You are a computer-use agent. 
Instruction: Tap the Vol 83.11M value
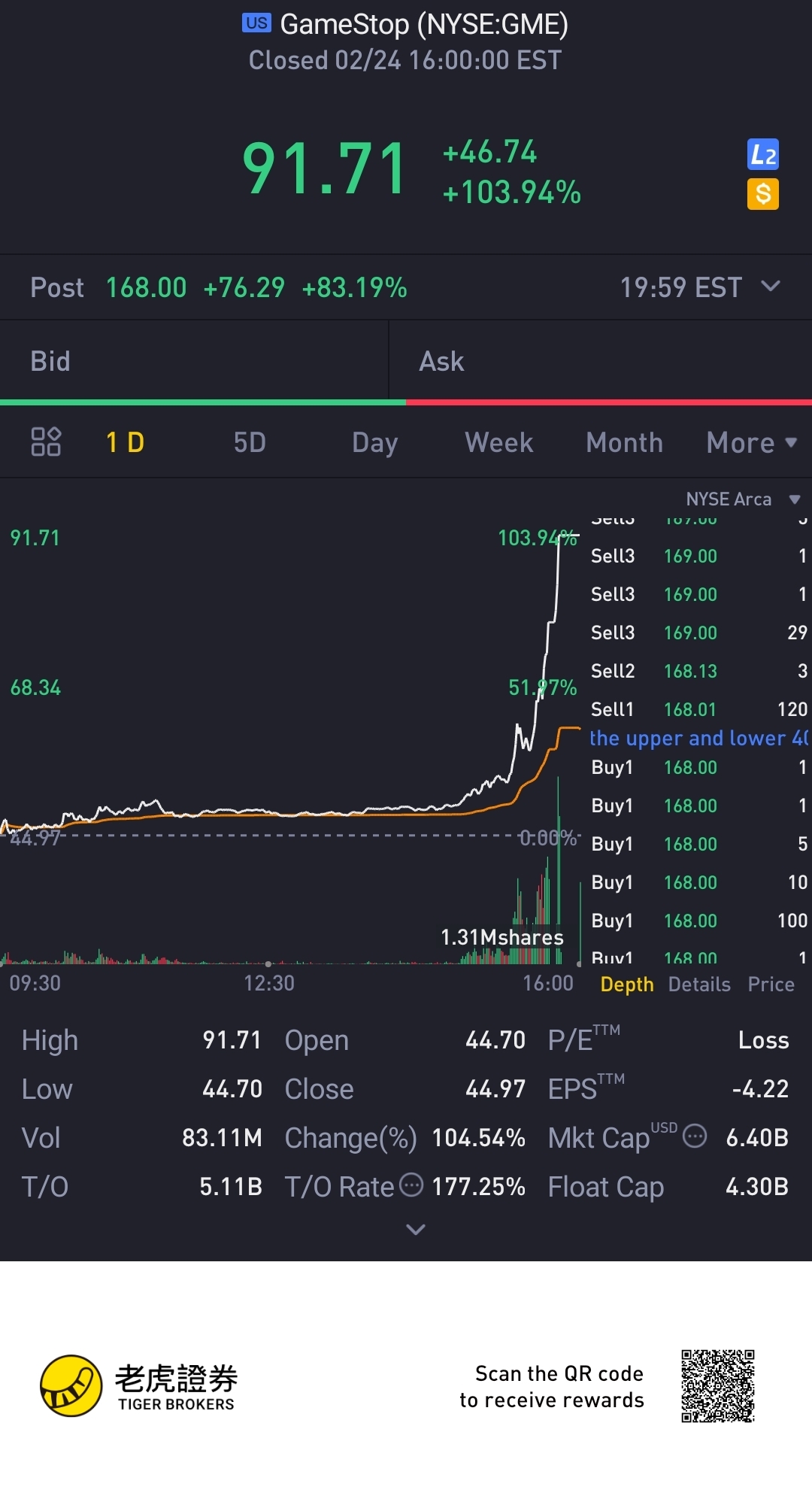click(x=222, y=1138)
